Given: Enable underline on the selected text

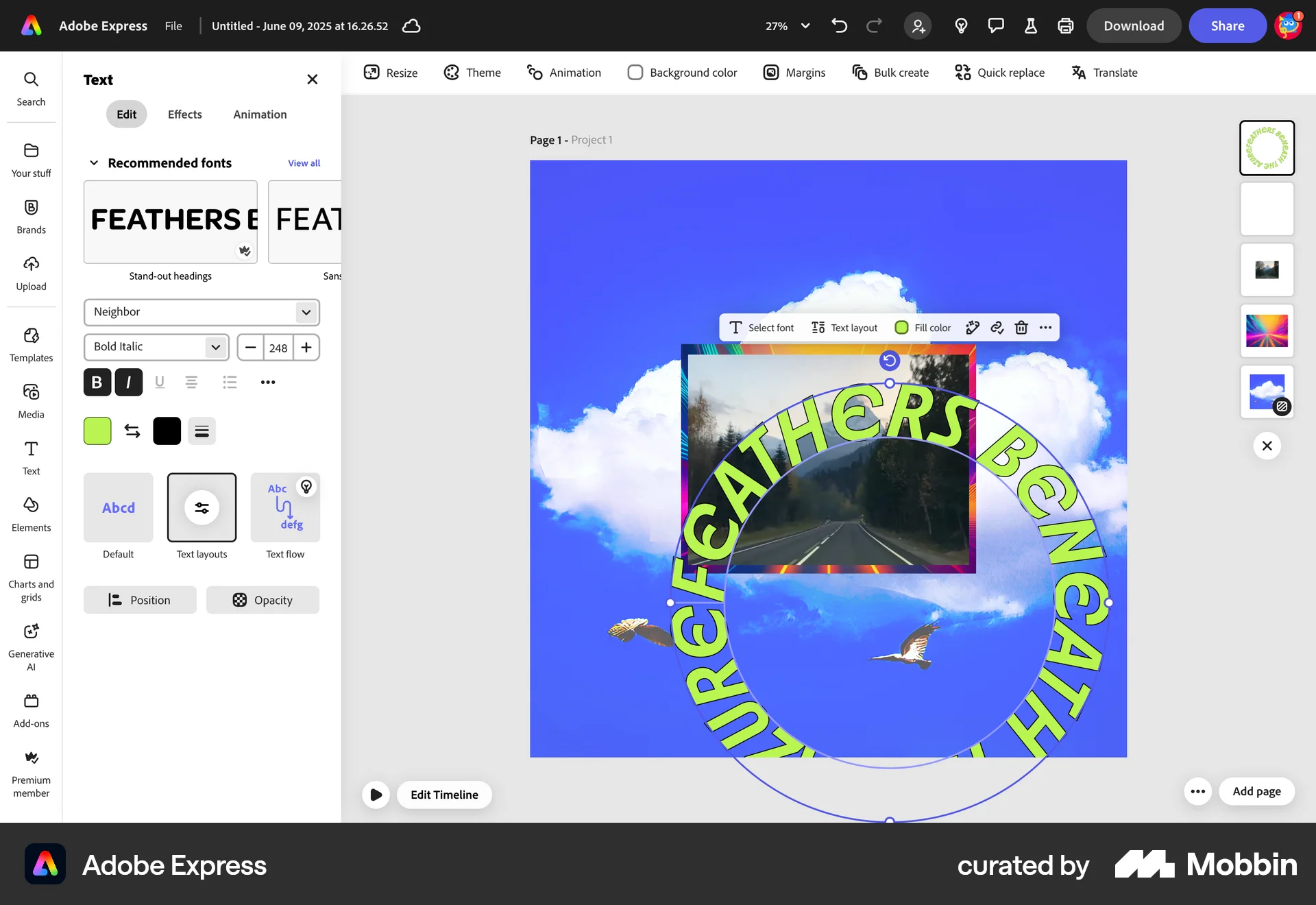Looking at the screenshot, I should (x=160, y=382).
